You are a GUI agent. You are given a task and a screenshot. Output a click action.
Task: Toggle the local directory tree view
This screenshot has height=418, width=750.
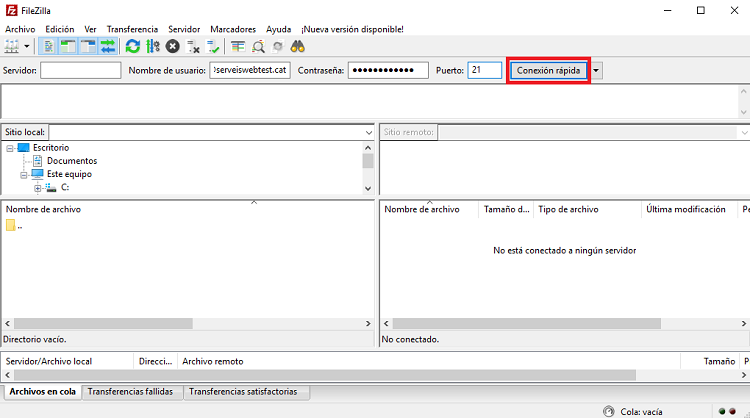tap(68, 46)
